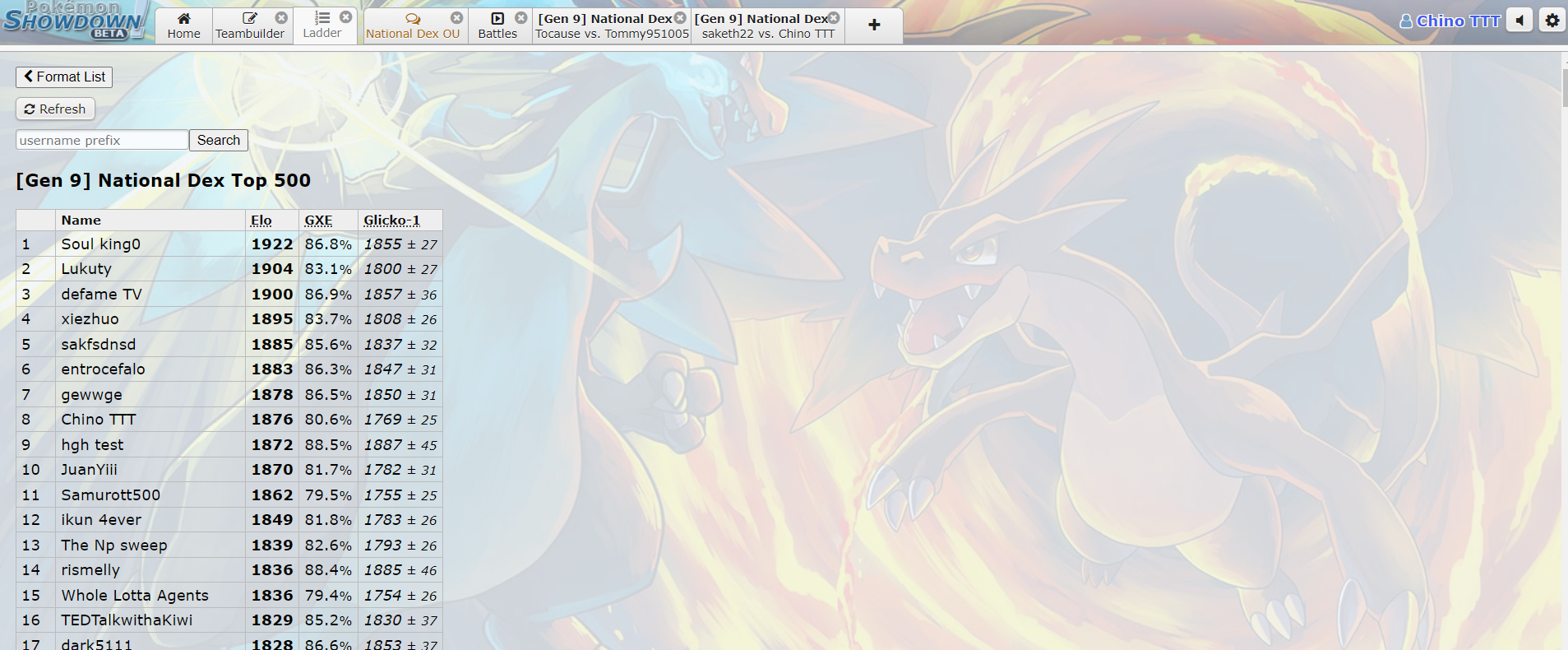Open Chino TTT user profile

pyautogui.click(x=1450, y=21)
